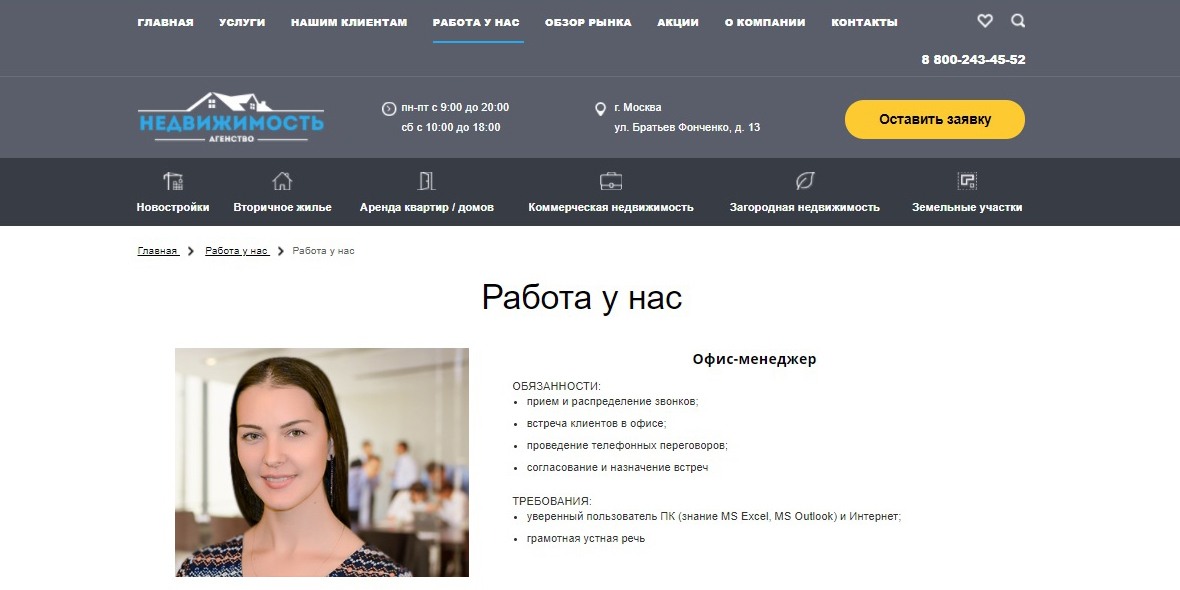Image resolution: width=1180 pixels, height=590 pixels.
Task: Open Земельные участки plot icon
Action: point(966,181)
